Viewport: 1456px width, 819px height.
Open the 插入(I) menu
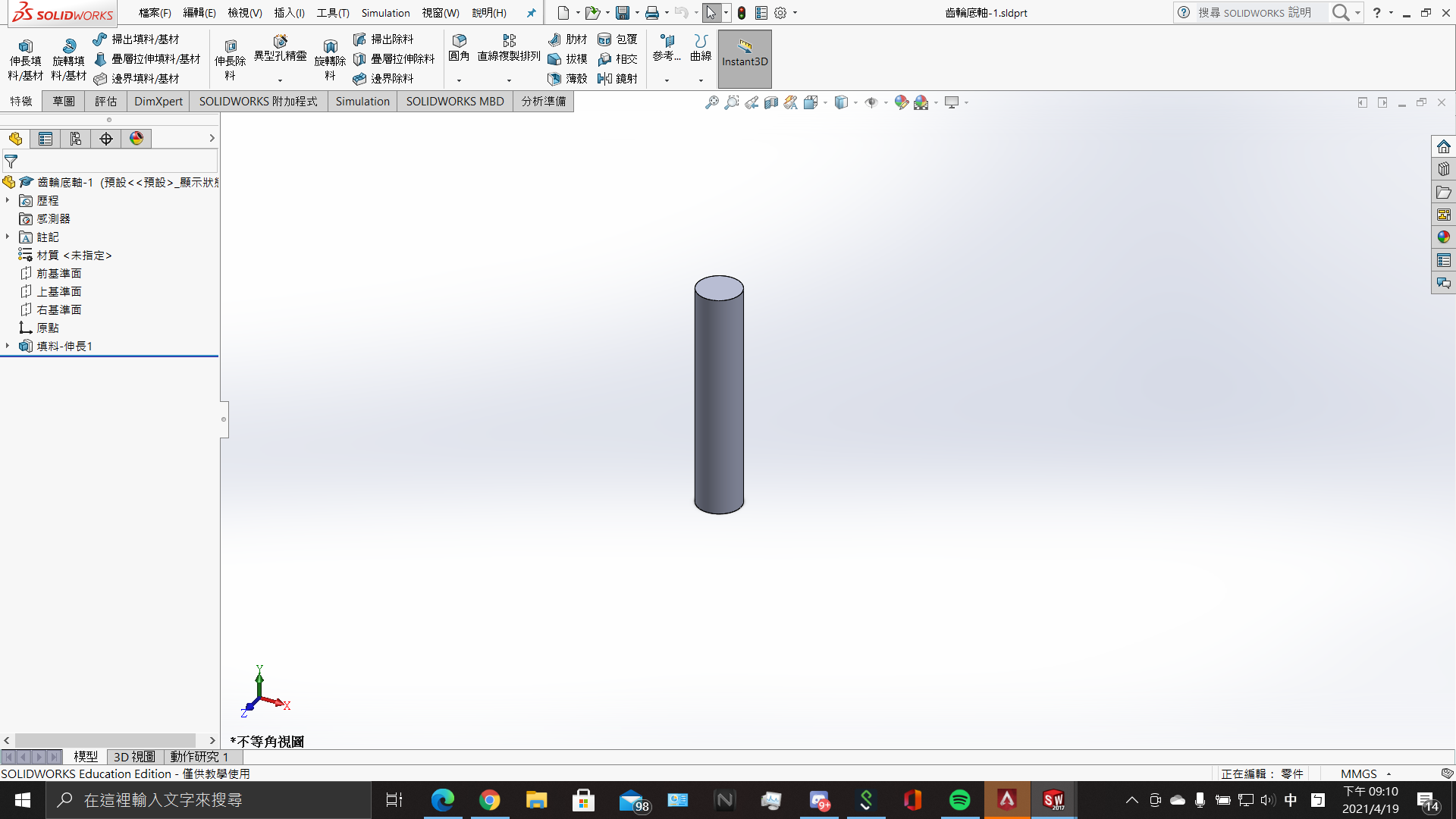click(x=289, y=13)
